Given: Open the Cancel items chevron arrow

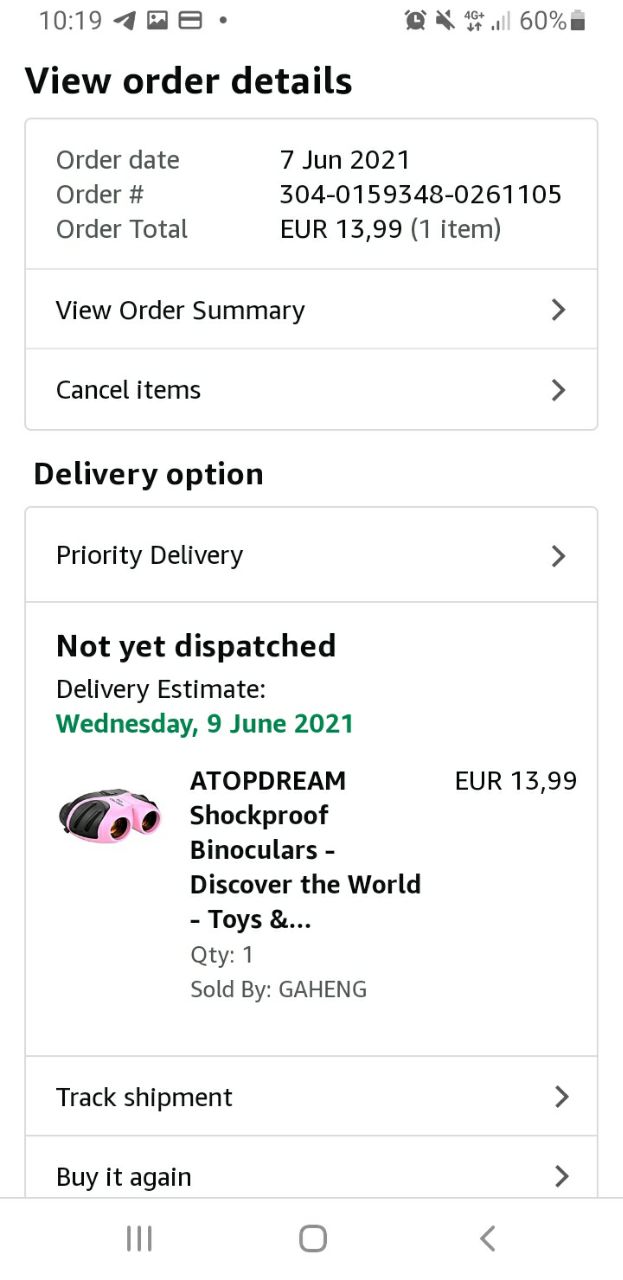Looking at the screenshot, I should click(559, 390).
